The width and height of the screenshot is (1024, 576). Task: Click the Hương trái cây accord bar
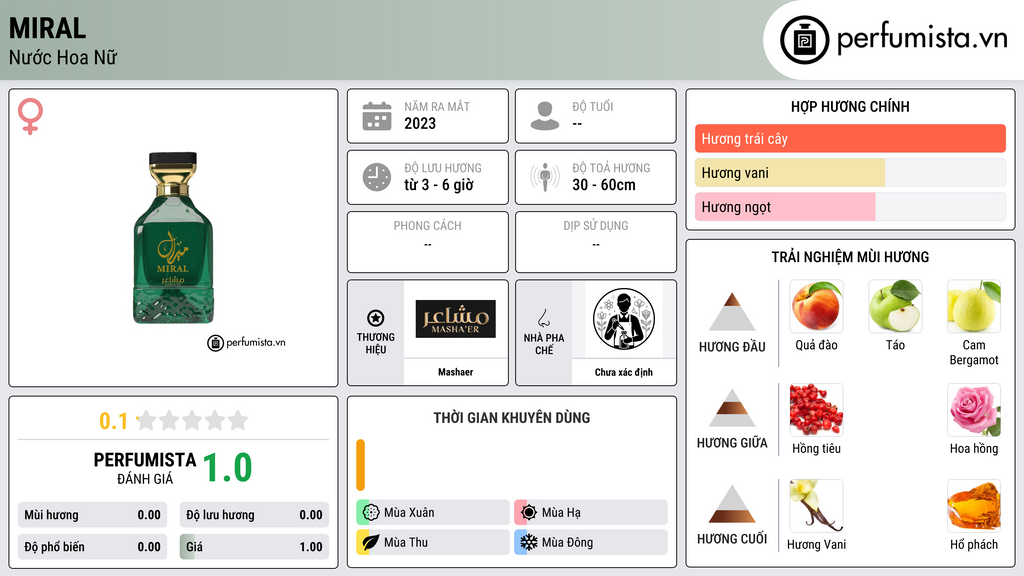click(850, 138)
